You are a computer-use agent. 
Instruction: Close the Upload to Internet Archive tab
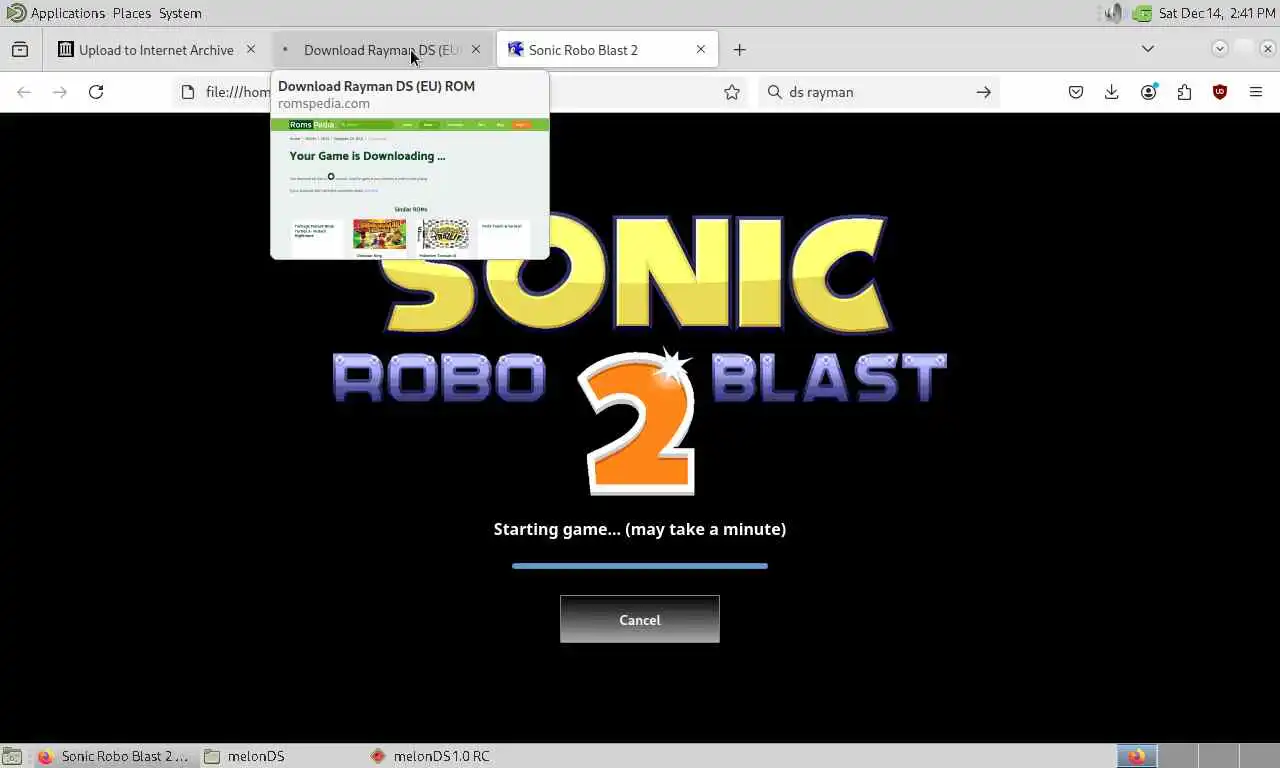pyautogui.click(x=250, y=50)
